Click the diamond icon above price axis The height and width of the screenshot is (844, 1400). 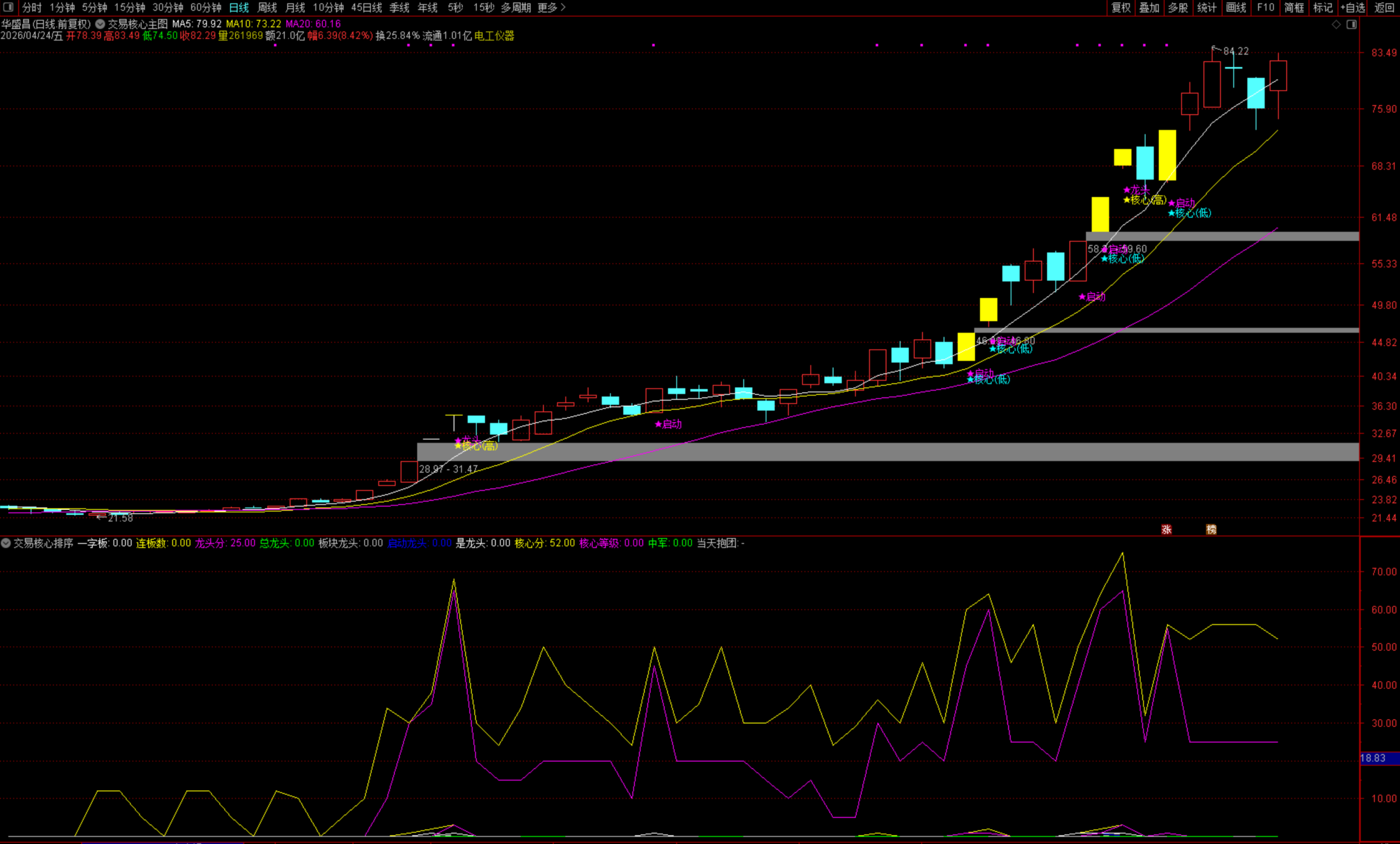coord(1337,25)
